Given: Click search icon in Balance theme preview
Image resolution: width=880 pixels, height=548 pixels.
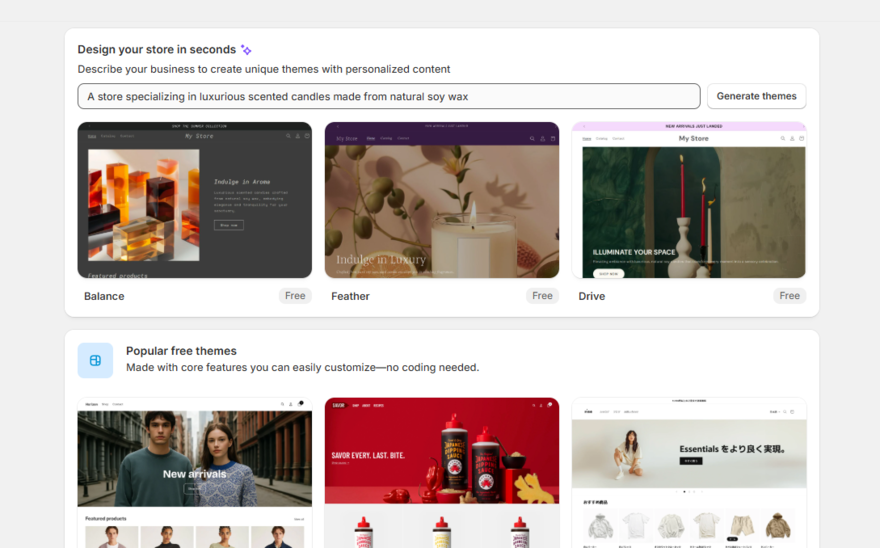Looking at the screenshot, I should point(288,136).
